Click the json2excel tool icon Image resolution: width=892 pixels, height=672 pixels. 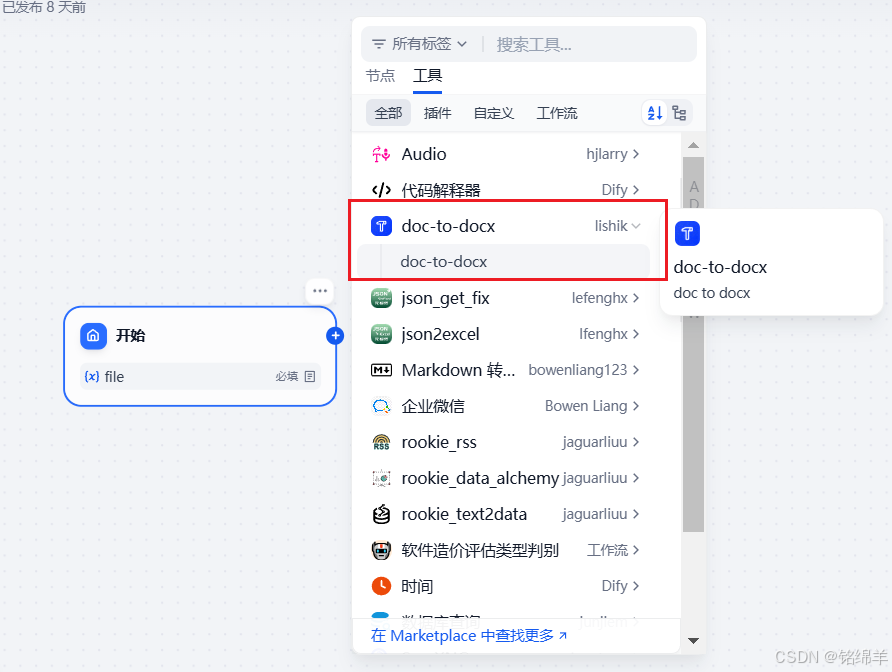tap(380, 334)
